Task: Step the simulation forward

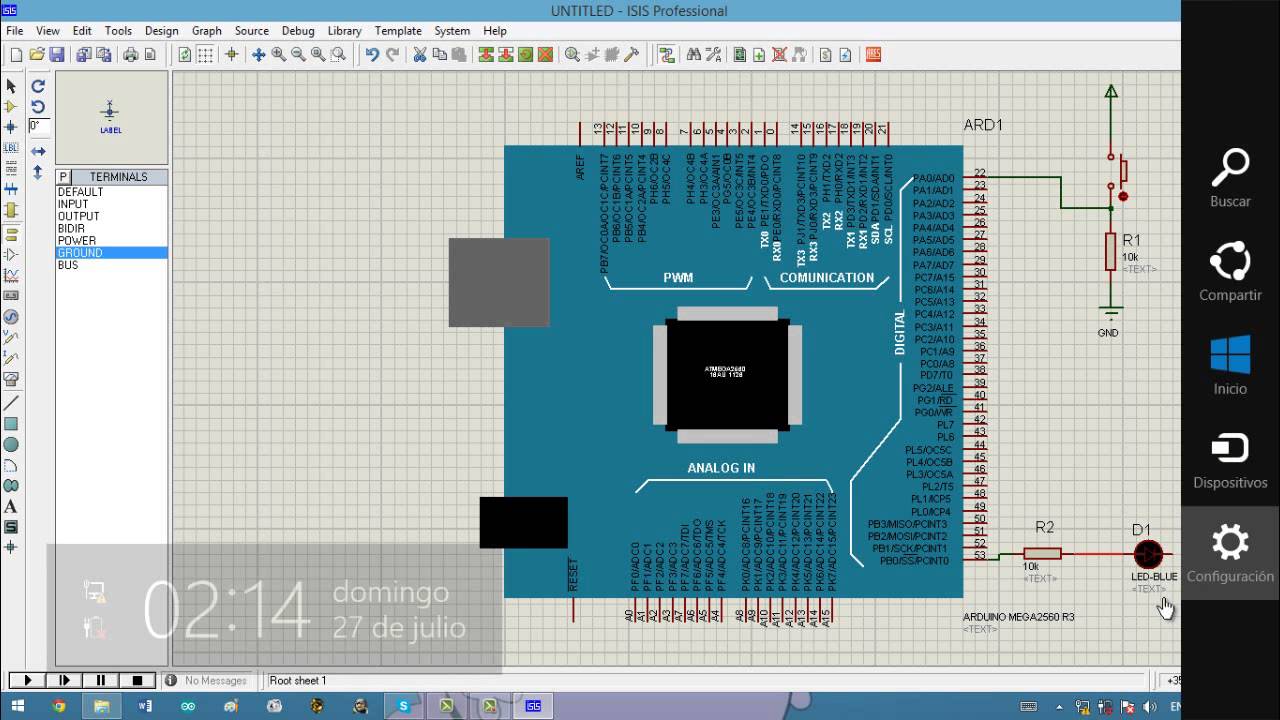Action: tap(64, 680)
